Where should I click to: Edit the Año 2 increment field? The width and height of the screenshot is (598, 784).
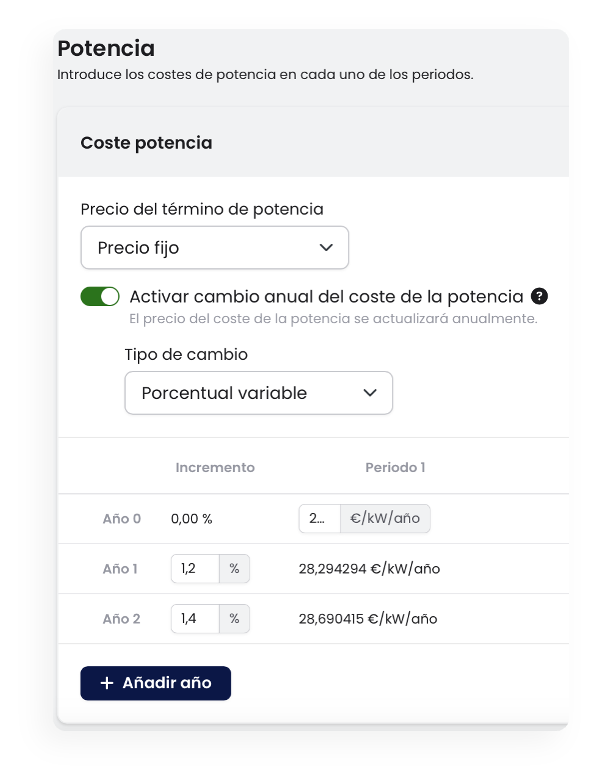[x=195, y=618]
